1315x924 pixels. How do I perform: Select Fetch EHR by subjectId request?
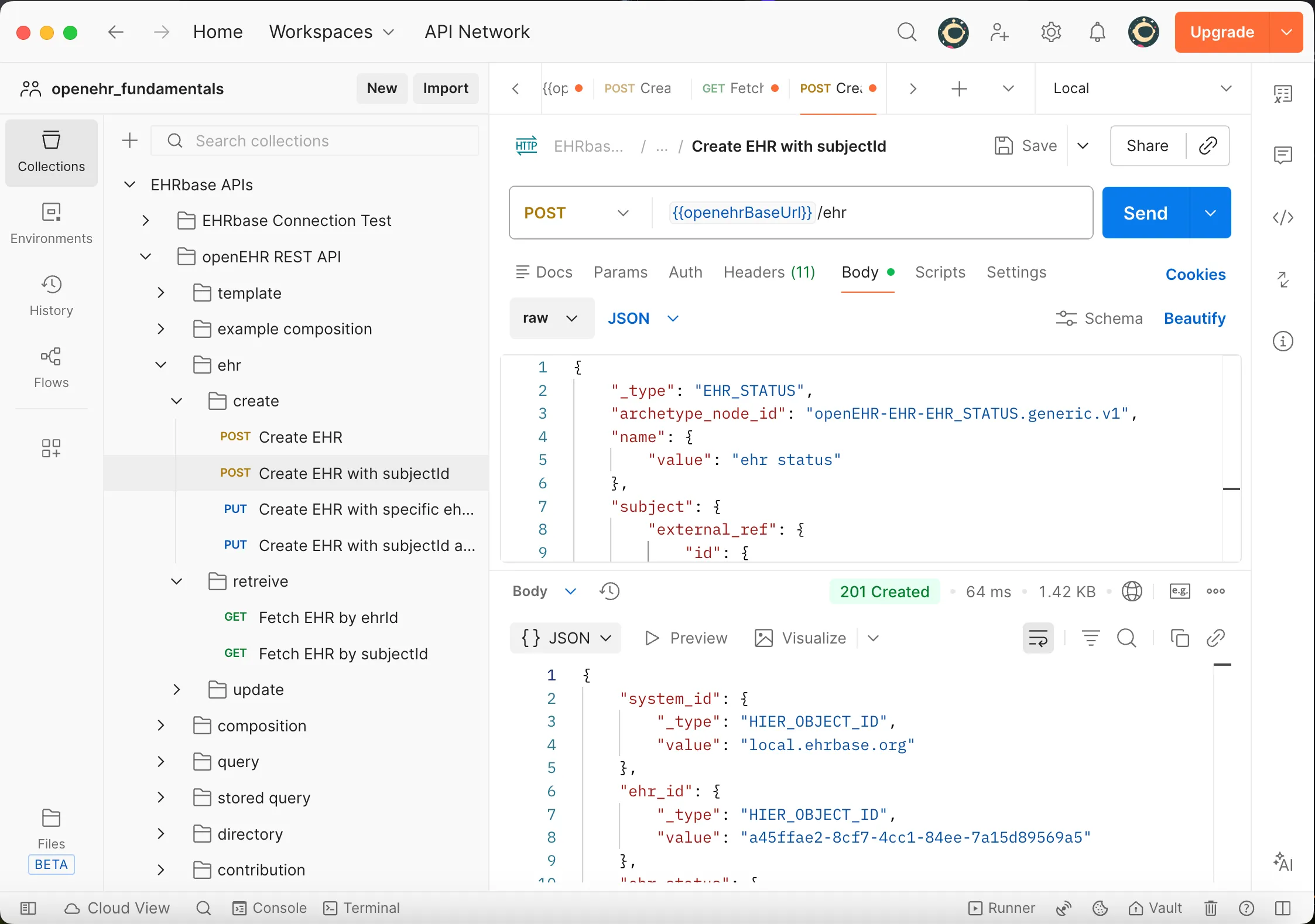tap(343, 653)
